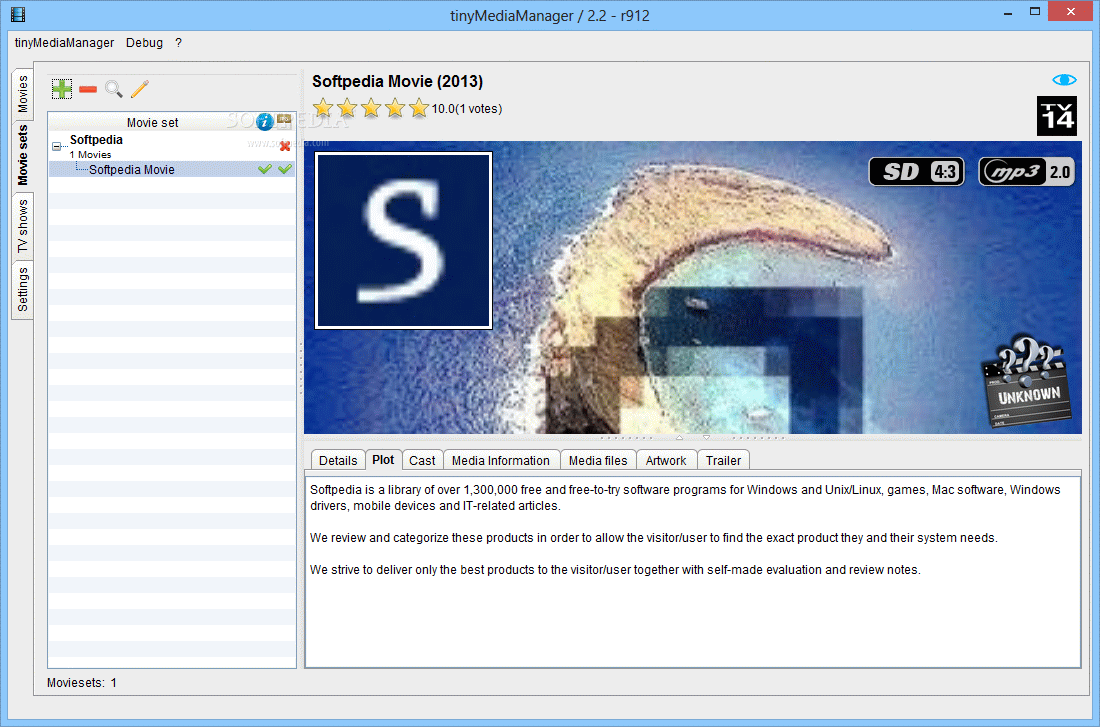Switch to the Movies side tab
1100x727 pixels.
click(x=22, y=93)
